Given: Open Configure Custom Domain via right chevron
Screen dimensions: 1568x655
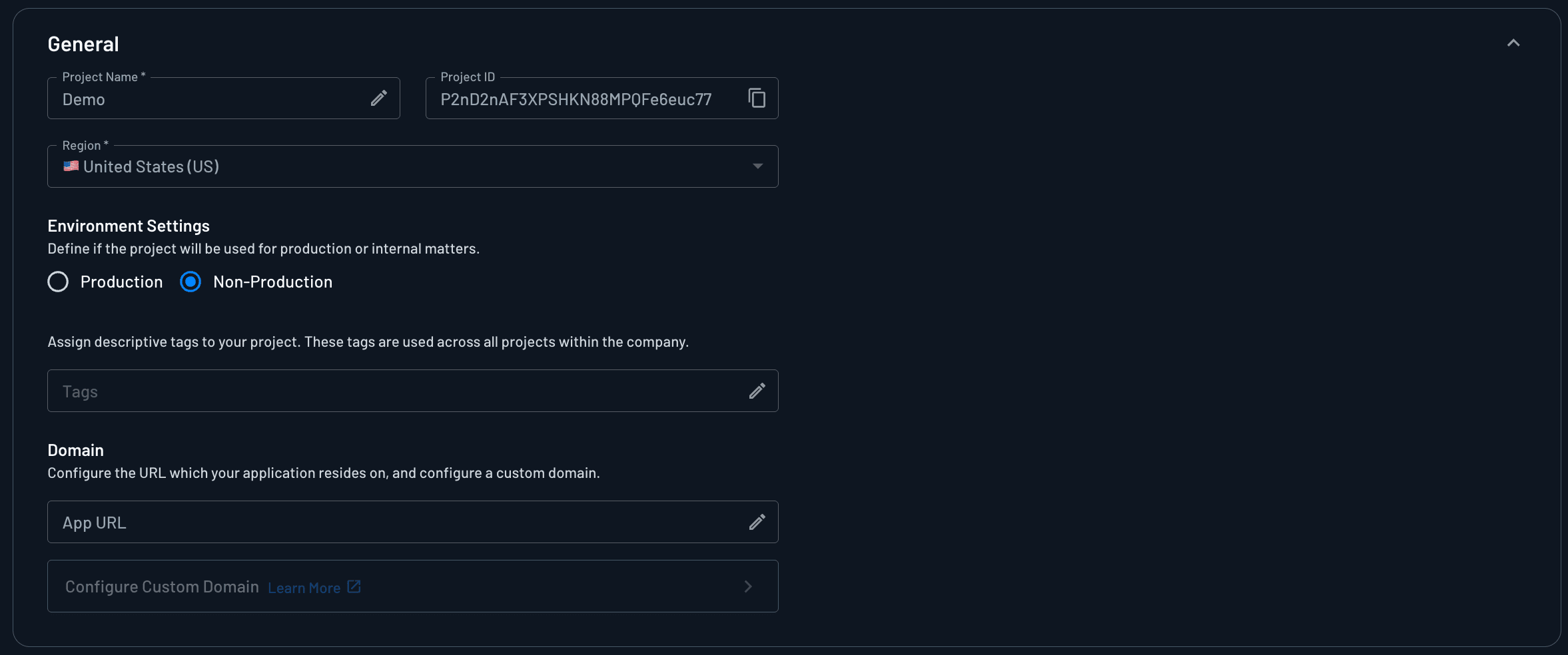Looking at the screenshot, I should pos(747,586).
